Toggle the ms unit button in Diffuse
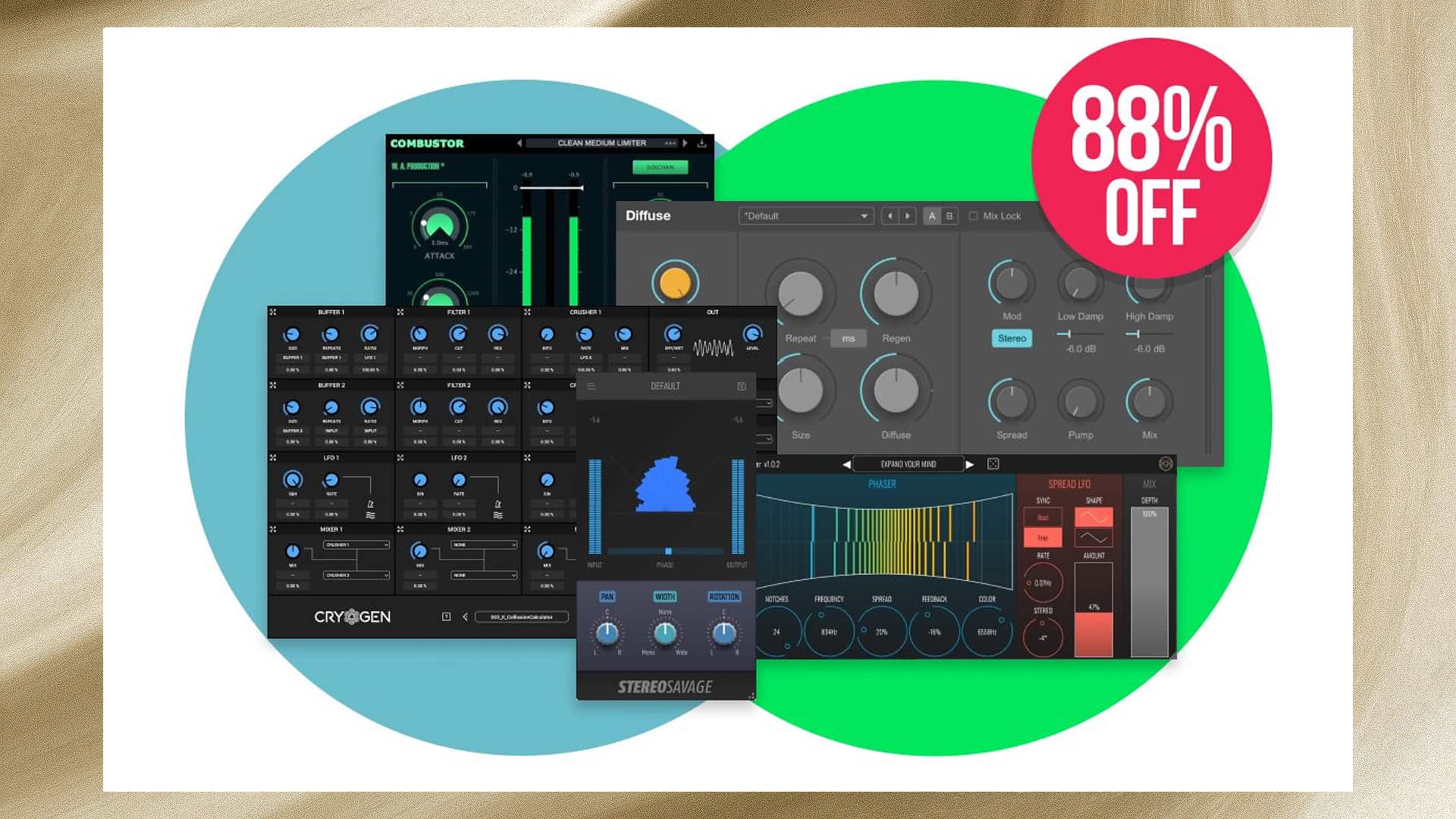Viewport: 1456px width, 819px height. pyautogui.click(x=848, y=338)
